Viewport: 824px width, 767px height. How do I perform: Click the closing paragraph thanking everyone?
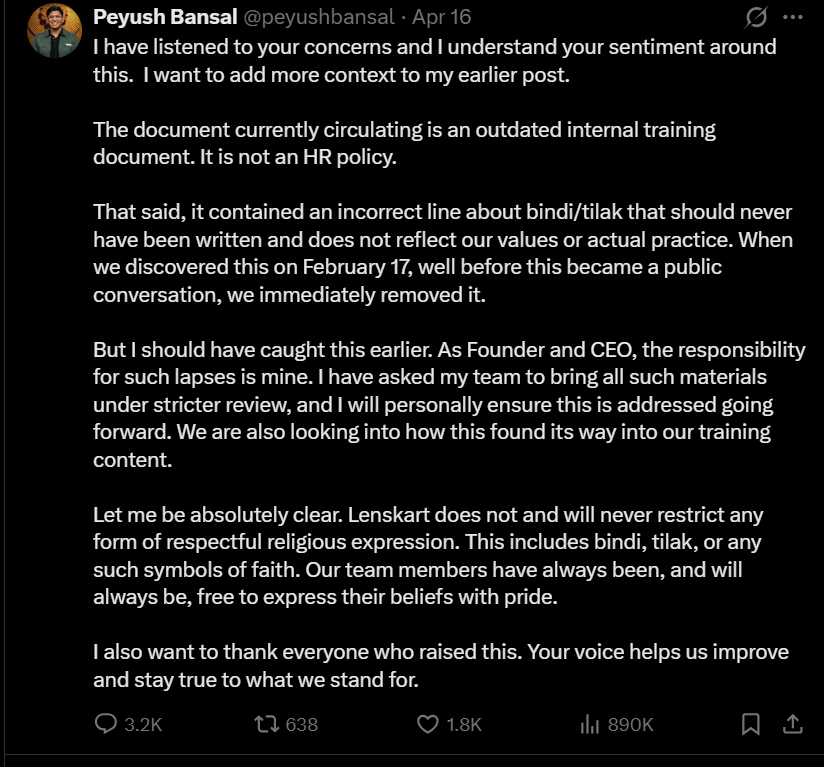[440, 666]
